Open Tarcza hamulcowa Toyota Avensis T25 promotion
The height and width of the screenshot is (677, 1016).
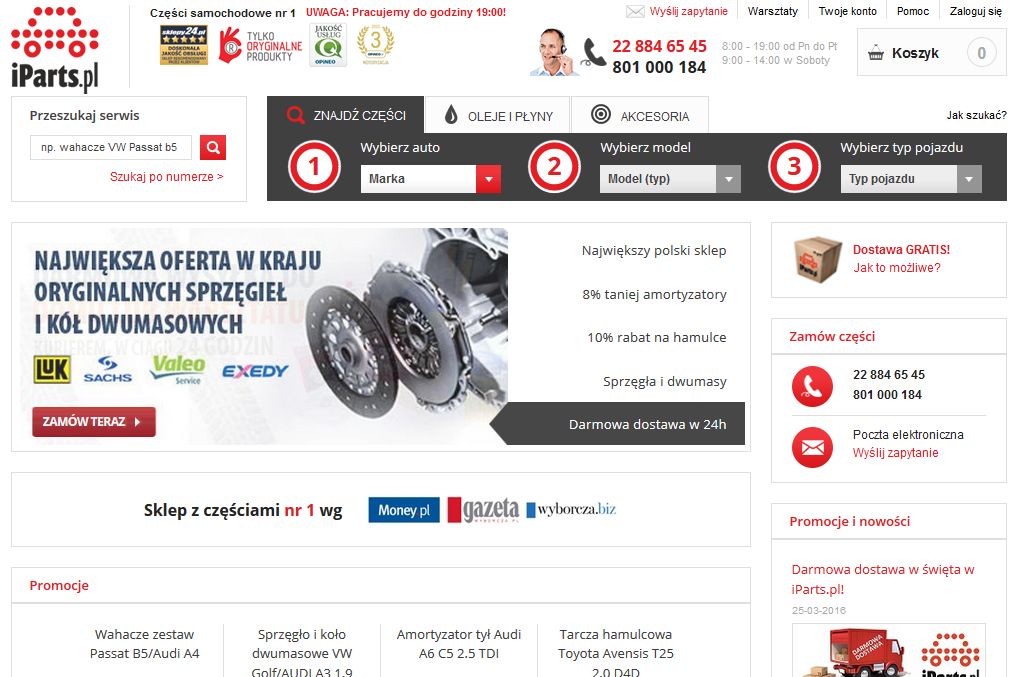tap(616, 652)
